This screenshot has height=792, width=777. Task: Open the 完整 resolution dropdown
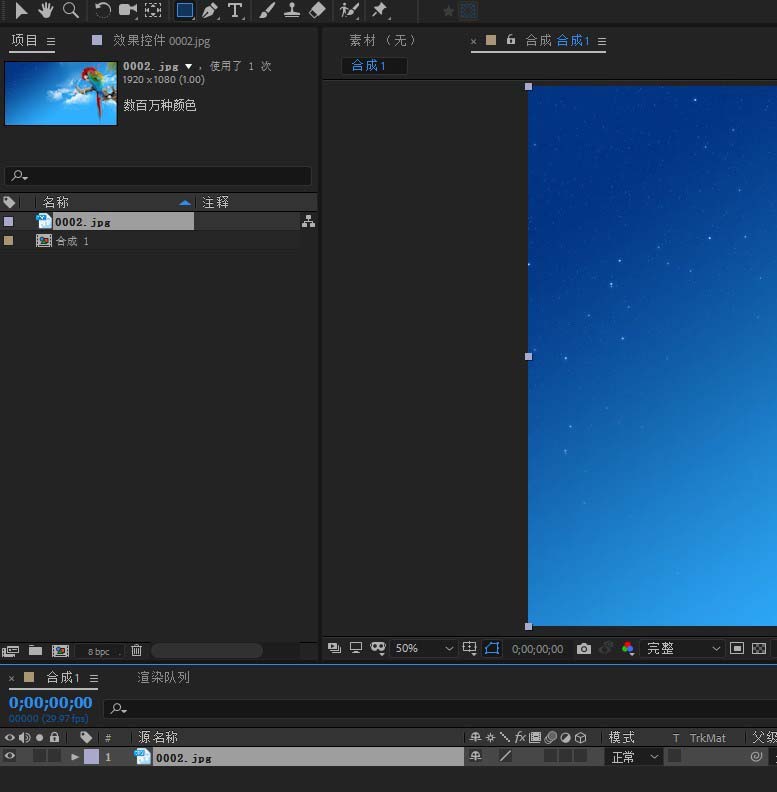[683, 648]
